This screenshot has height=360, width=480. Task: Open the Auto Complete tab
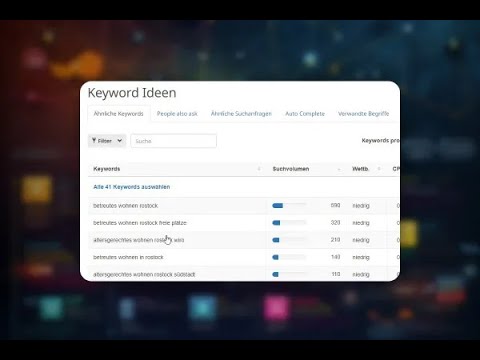point(305,114)
